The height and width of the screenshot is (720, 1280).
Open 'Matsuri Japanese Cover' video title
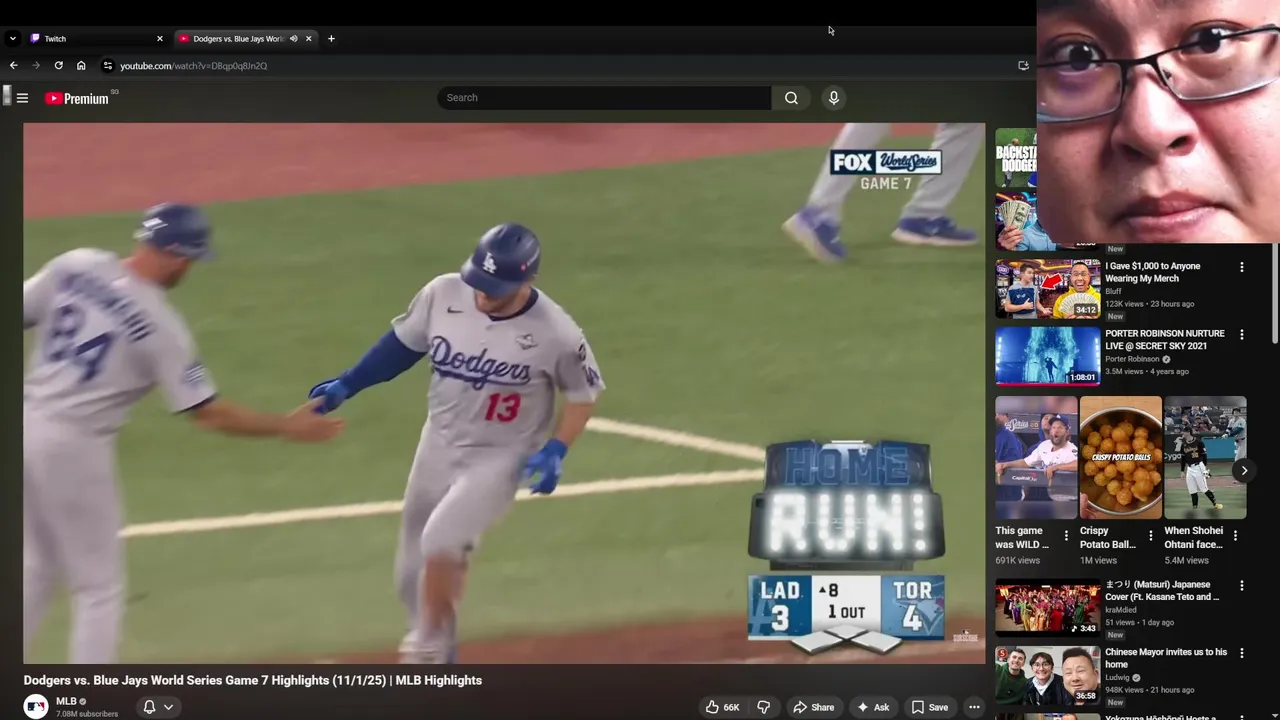[1162, 590]
